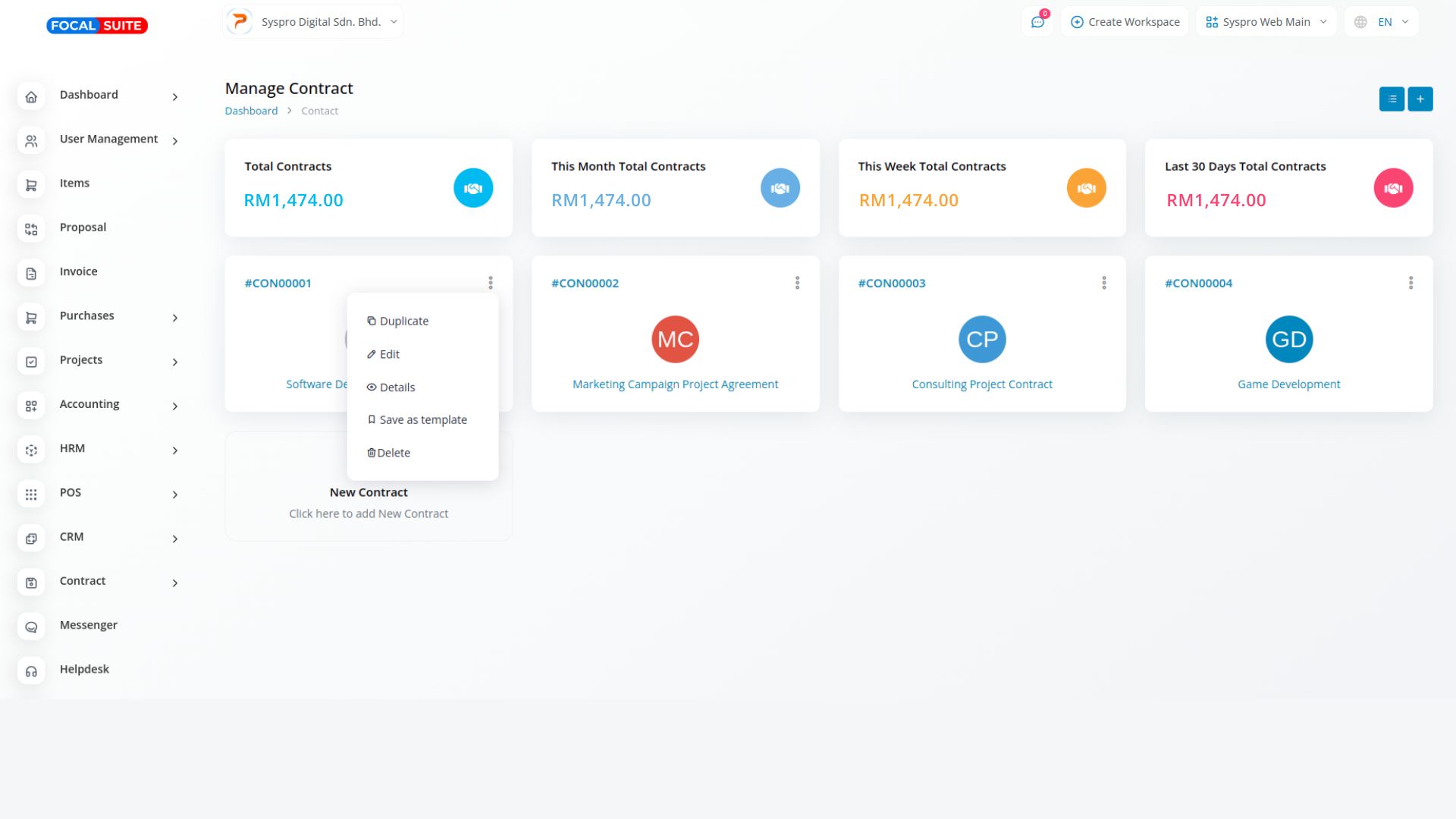The image size is (1456, 819).
Task: Click the plus add contract icon button
Action: [x=1420, y=99]
